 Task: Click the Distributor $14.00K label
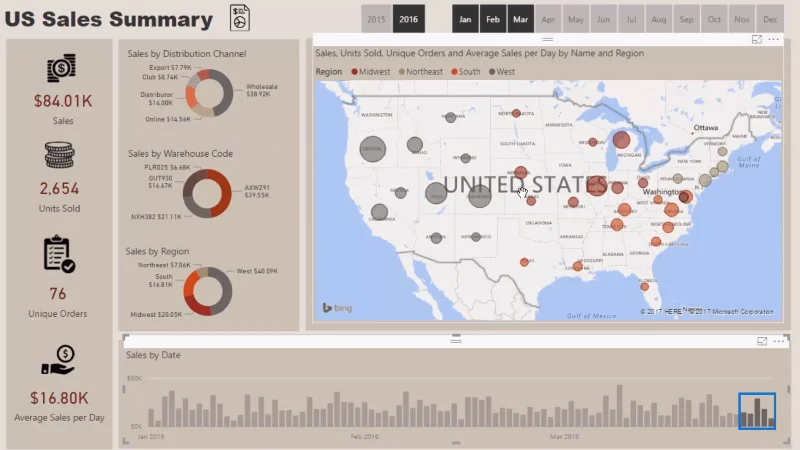[157, 98]
